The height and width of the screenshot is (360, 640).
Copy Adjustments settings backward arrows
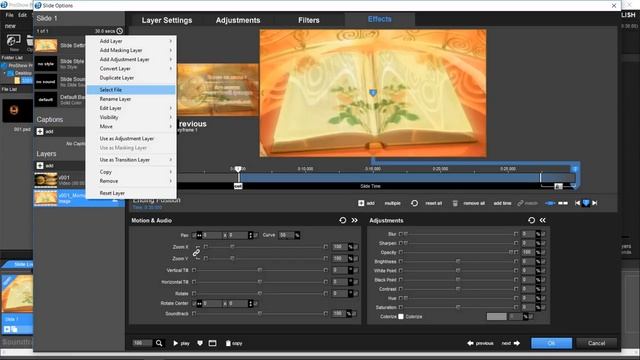point(543,220)
